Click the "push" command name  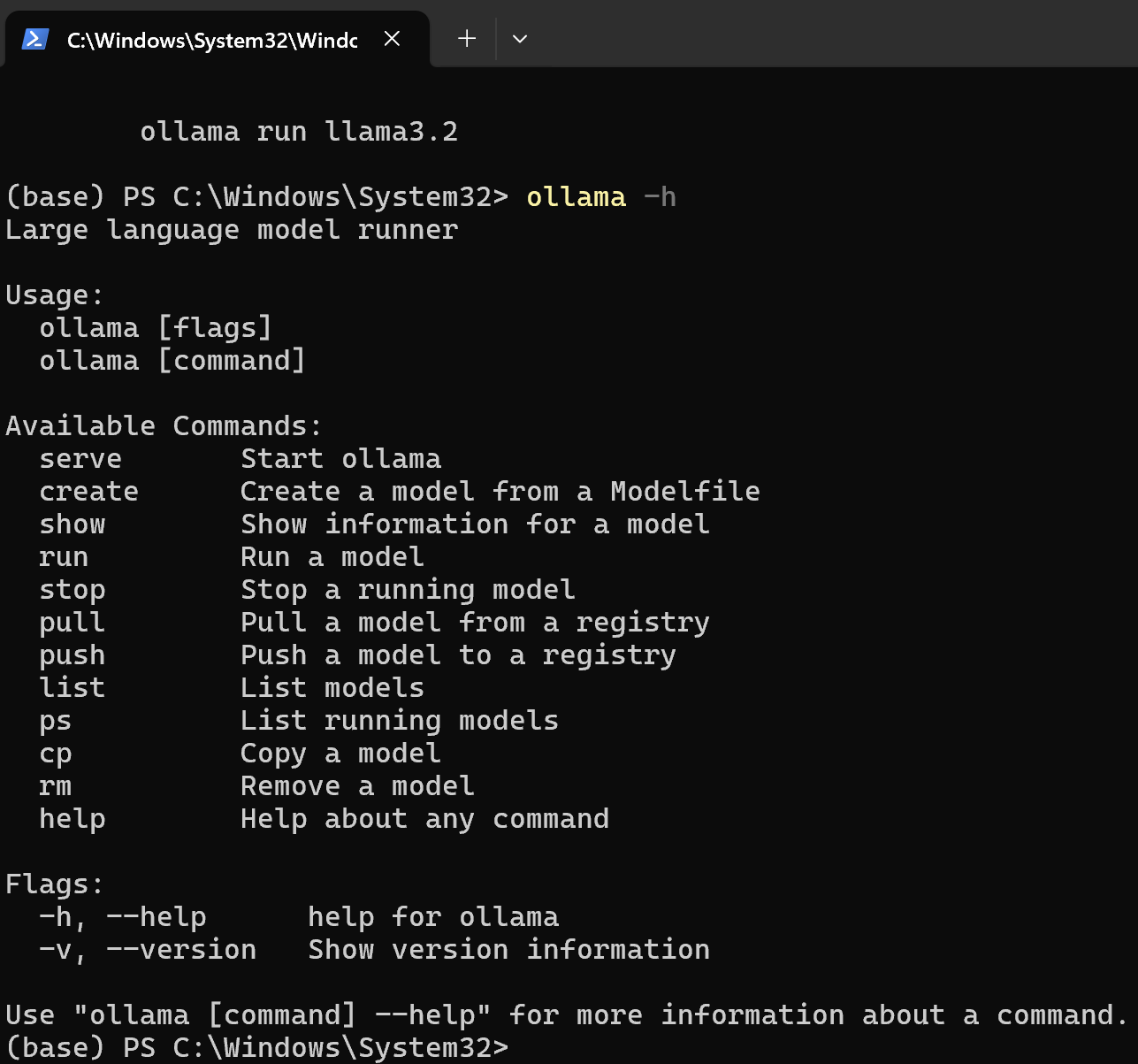click(x=73, y=656)
